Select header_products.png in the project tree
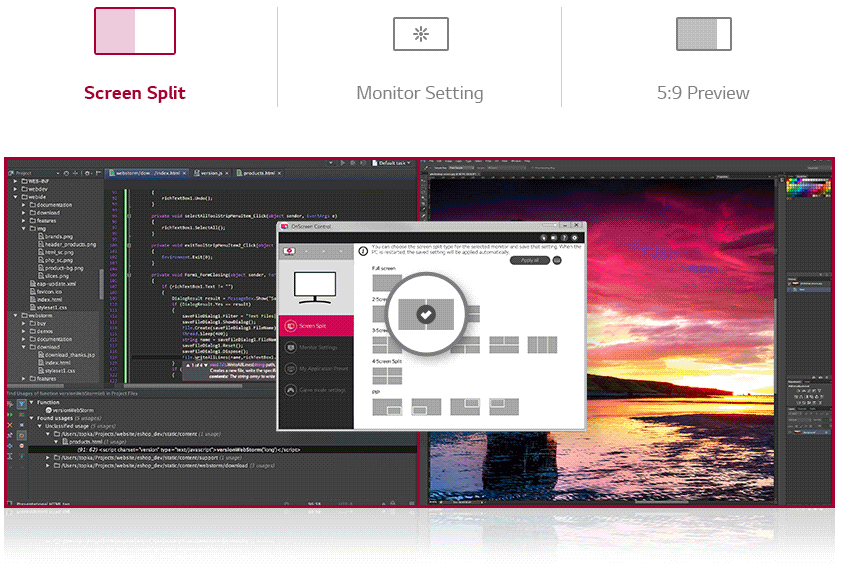The width and height of the screenshot is (844, 584). pos(67,244)
